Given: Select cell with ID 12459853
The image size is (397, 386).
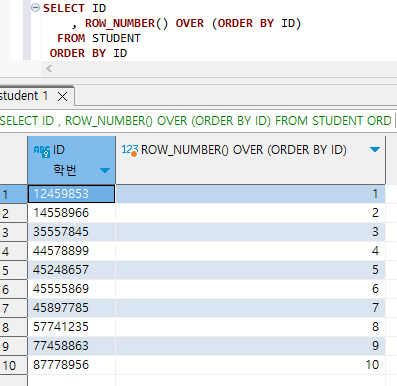Looking at the screenshot, I should (72, 194).
